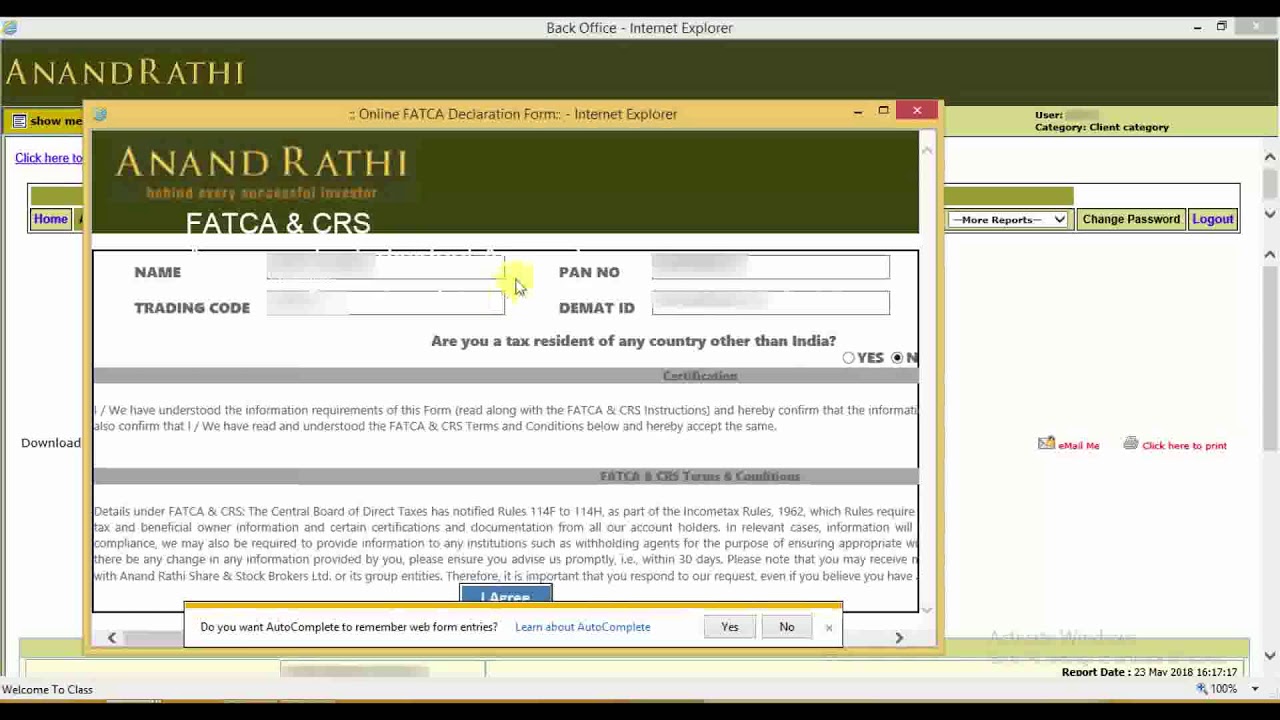The height and width of the screenshot is (720, 1280).
Task: Click the 'FATCA & CRS' form heading
Action: tap(278, 223)
